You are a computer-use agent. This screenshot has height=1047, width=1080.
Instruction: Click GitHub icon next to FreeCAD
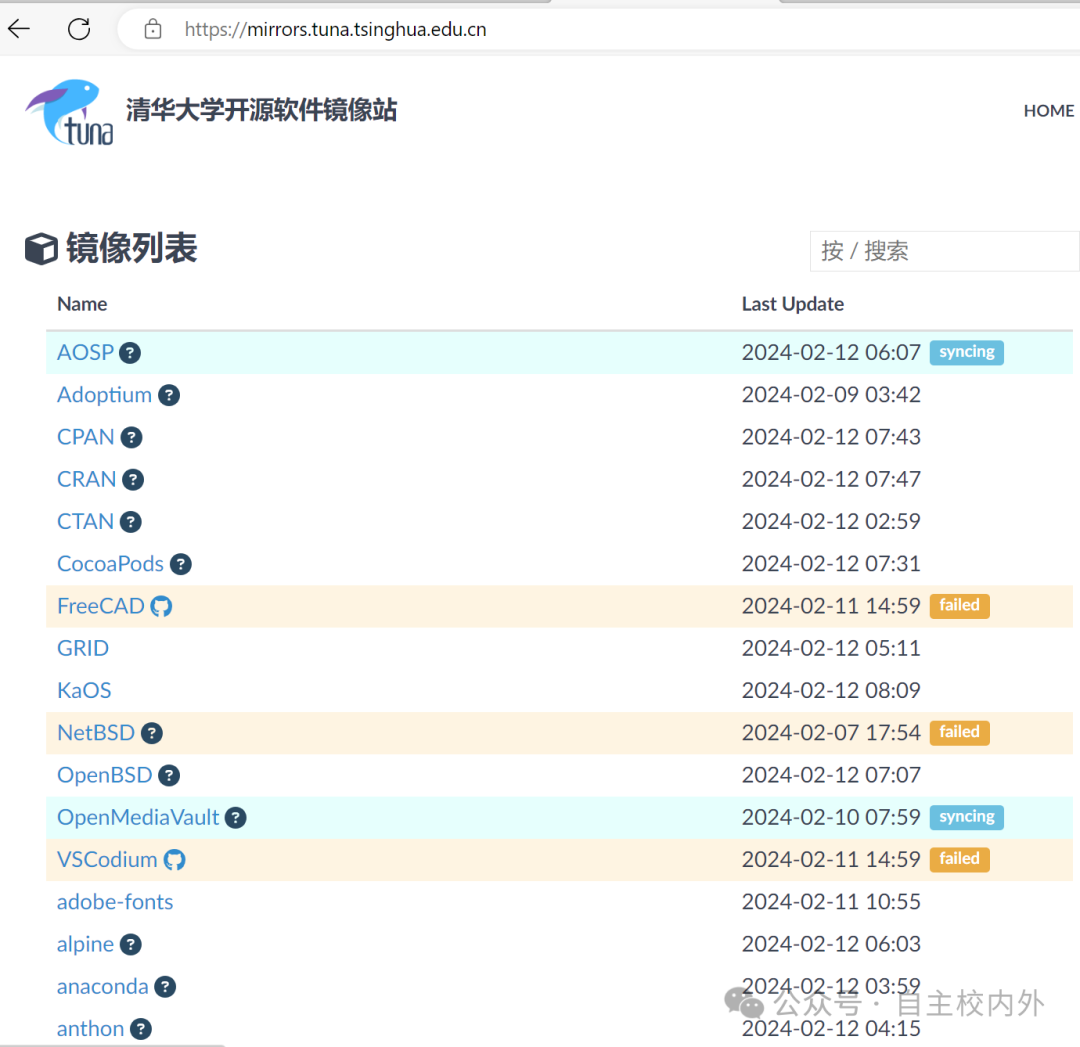click(161, 606)
